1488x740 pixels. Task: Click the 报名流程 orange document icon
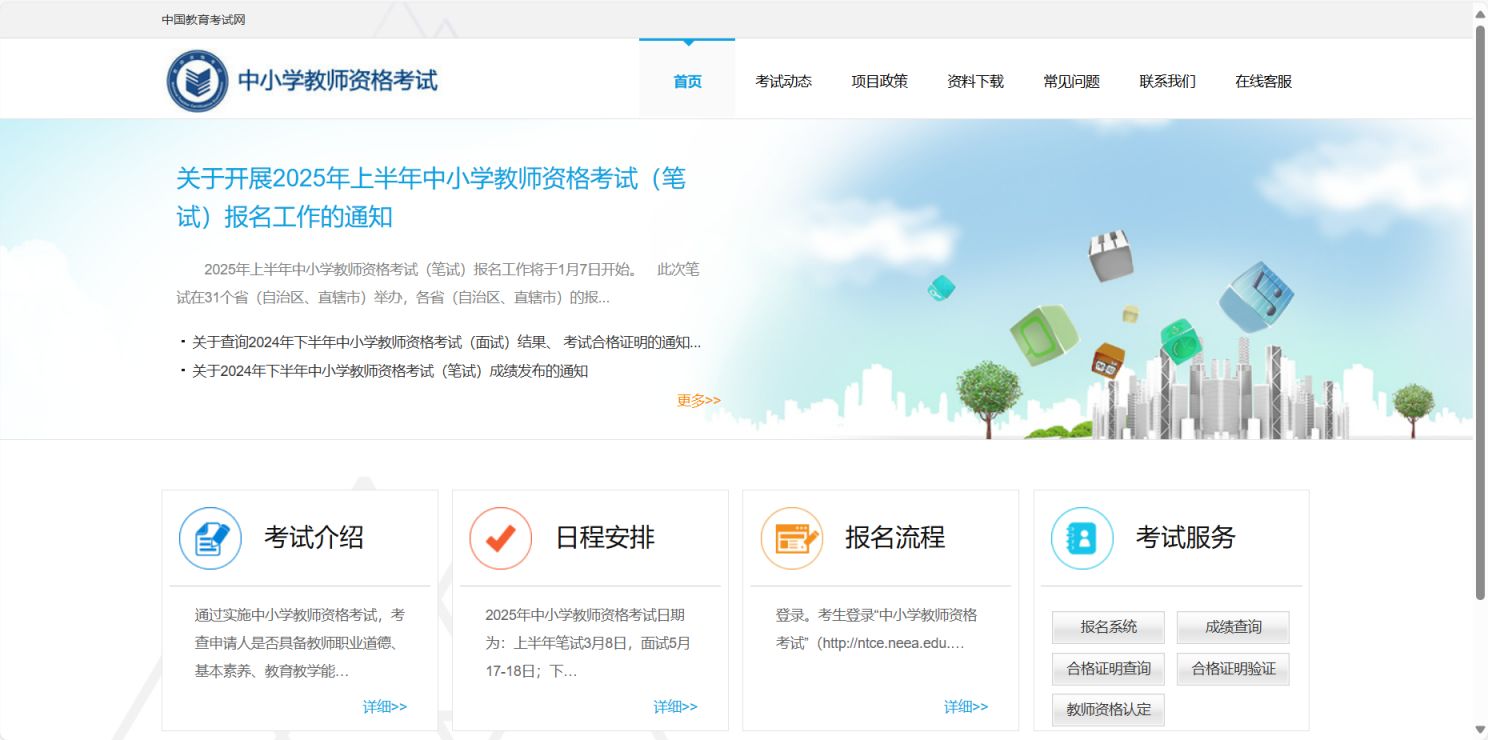790,537
